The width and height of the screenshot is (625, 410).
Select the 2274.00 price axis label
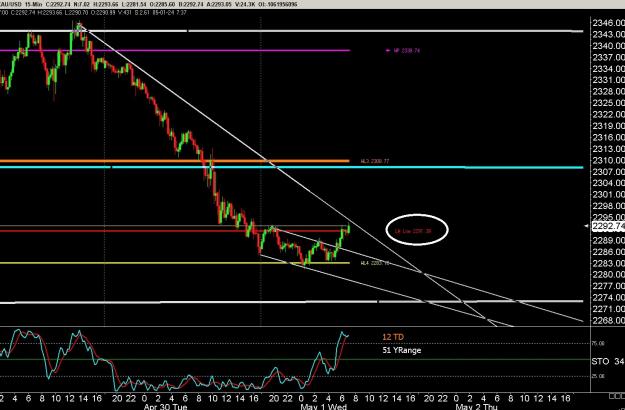coord(609,298)
